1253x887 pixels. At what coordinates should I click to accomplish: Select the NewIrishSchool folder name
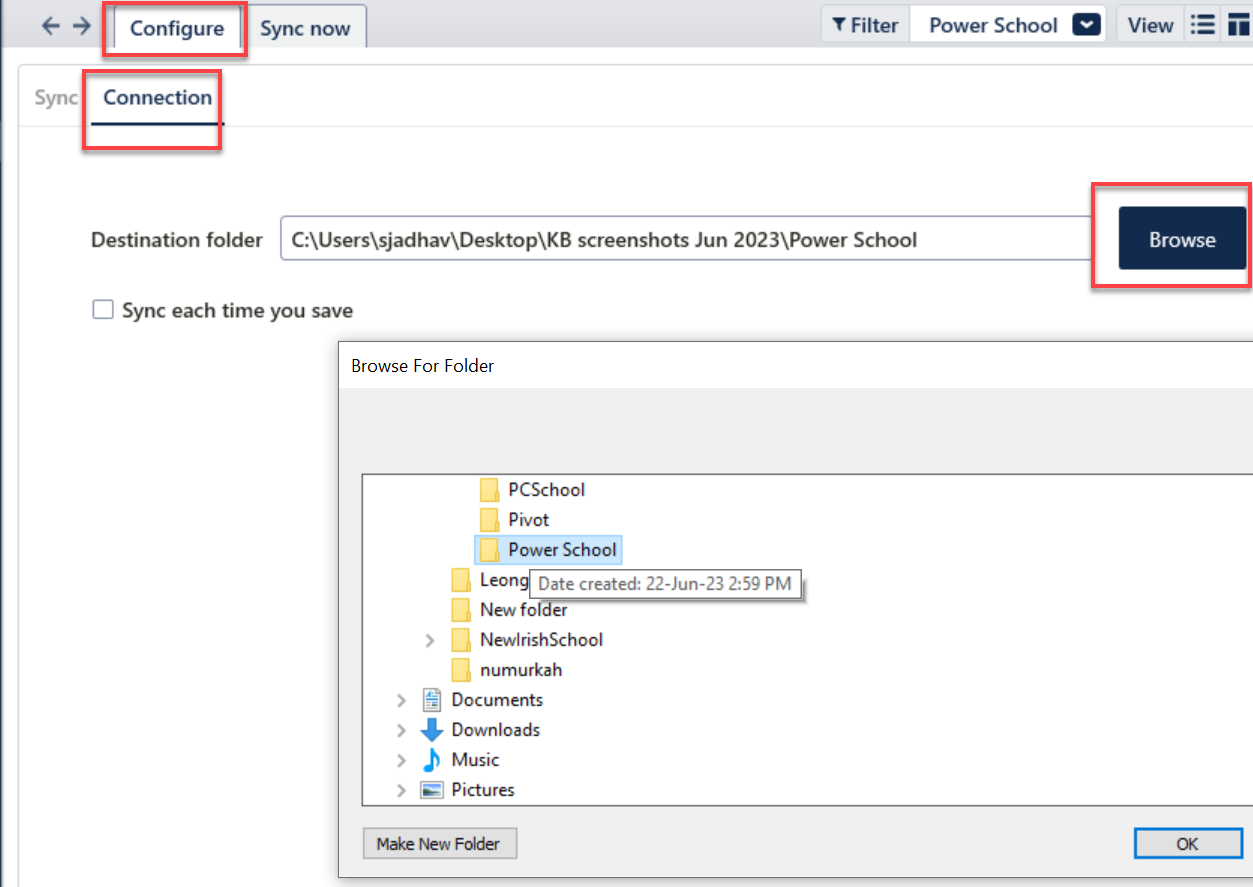[x=542, y=640]
